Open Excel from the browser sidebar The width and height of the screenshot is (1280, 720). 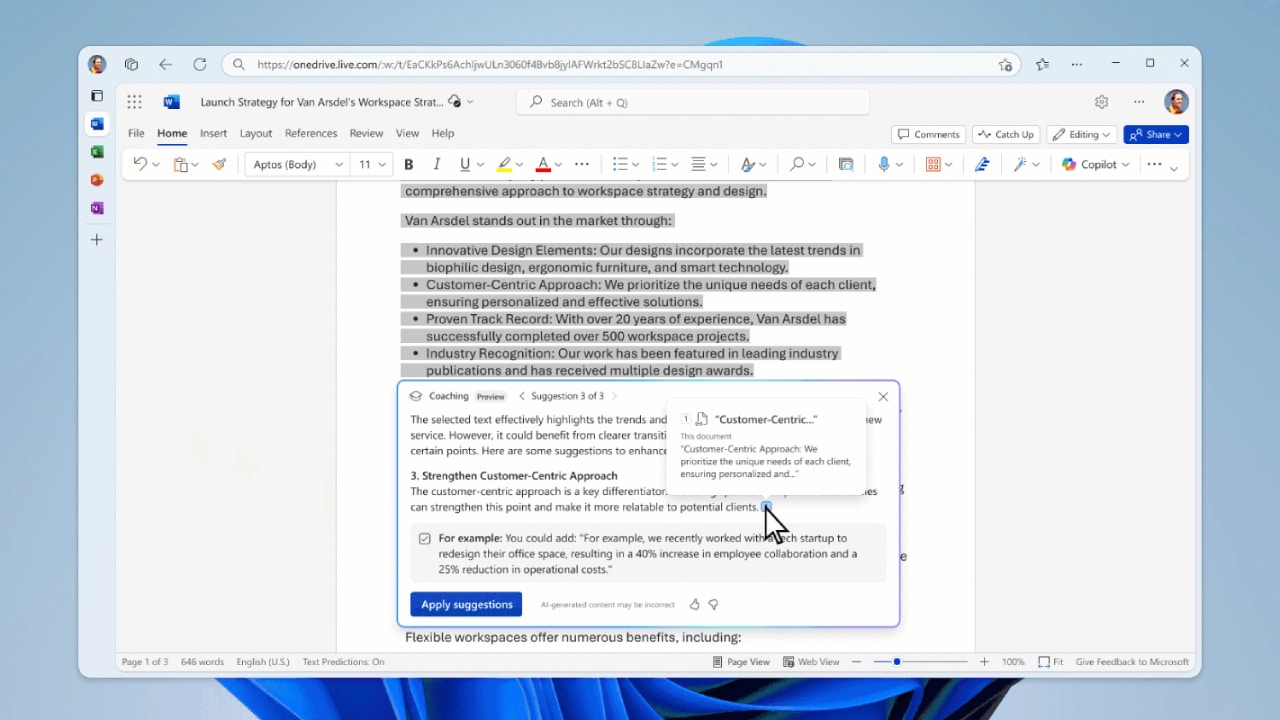97,152
